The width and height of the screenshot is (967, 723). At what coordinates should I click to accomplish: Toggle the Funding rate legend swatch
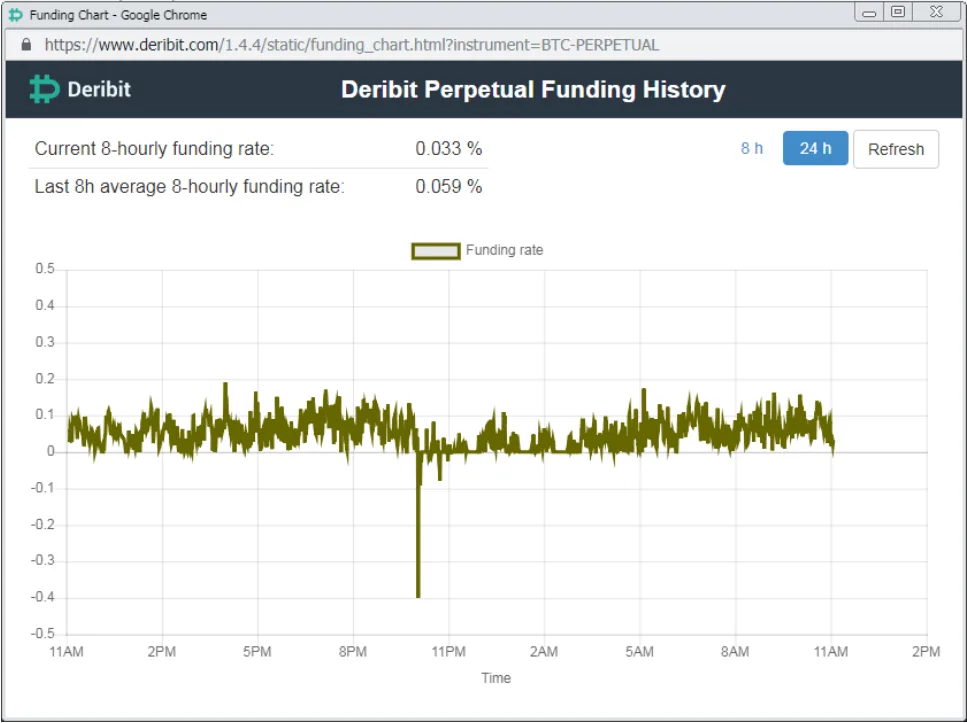pyautogui.click(x=436, y=251)
